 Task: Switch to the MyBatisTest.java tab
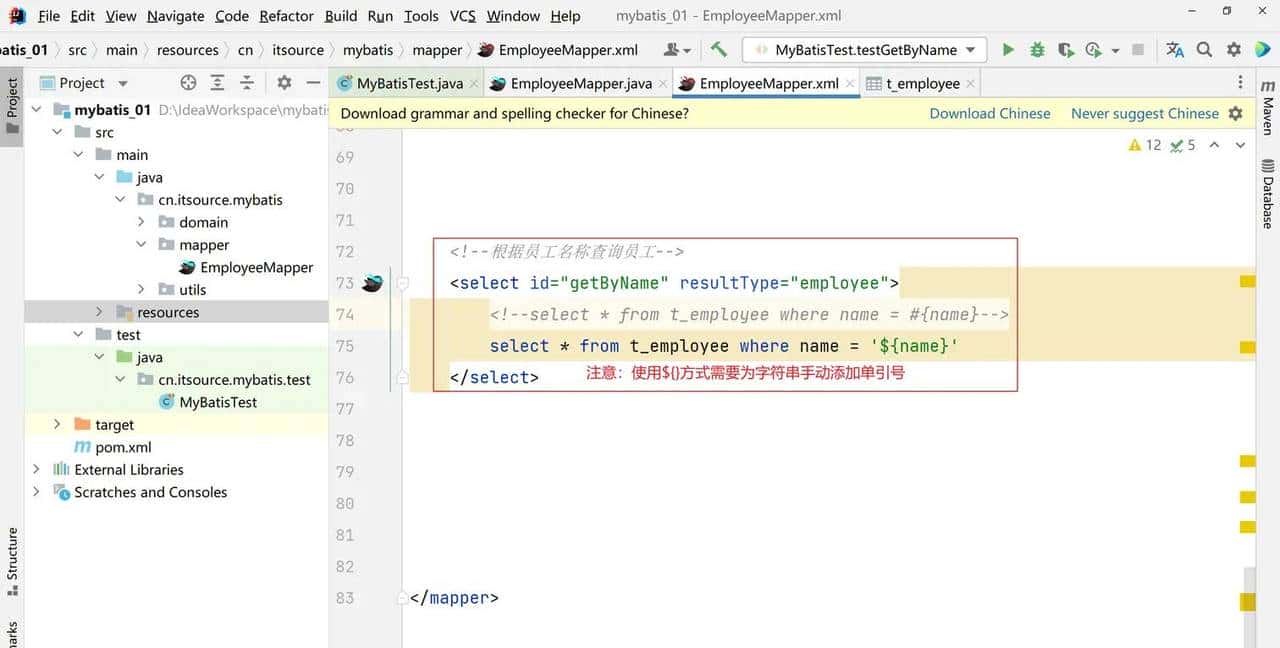pyautogui.click(x=409, y=83)
